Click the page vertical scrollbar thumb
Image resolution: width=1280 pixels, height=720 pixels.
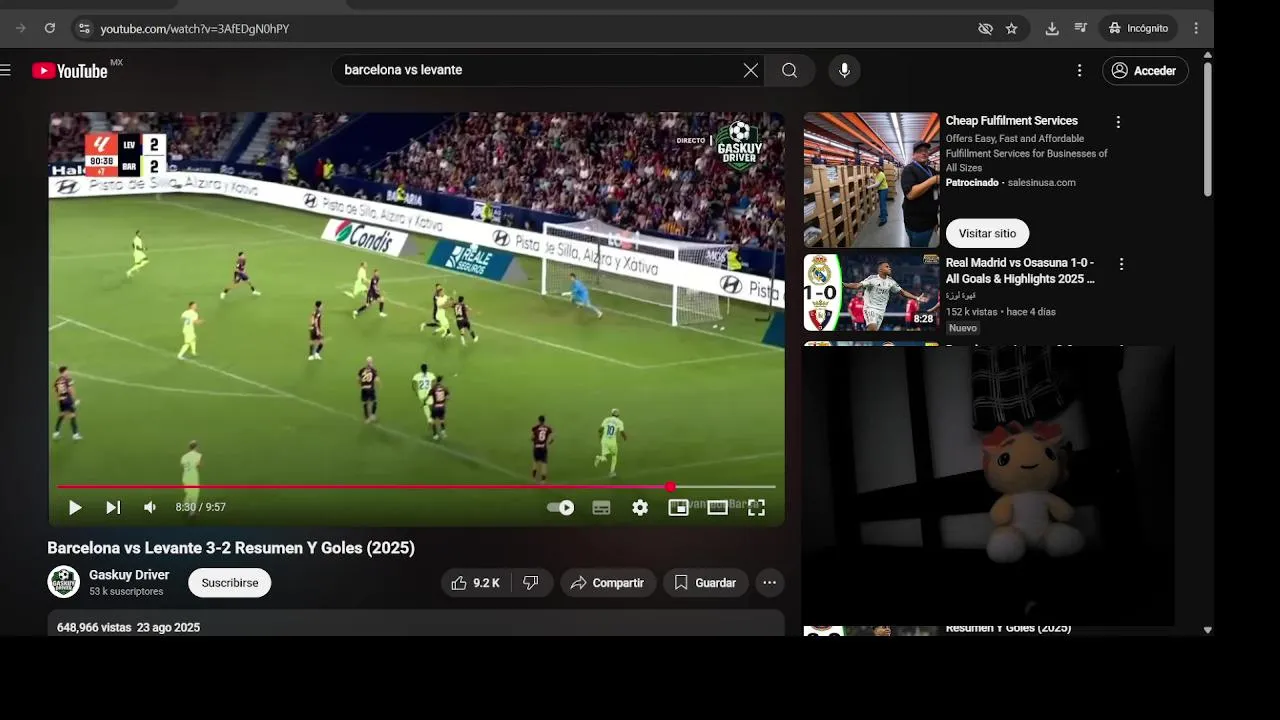pos(1208,129)
